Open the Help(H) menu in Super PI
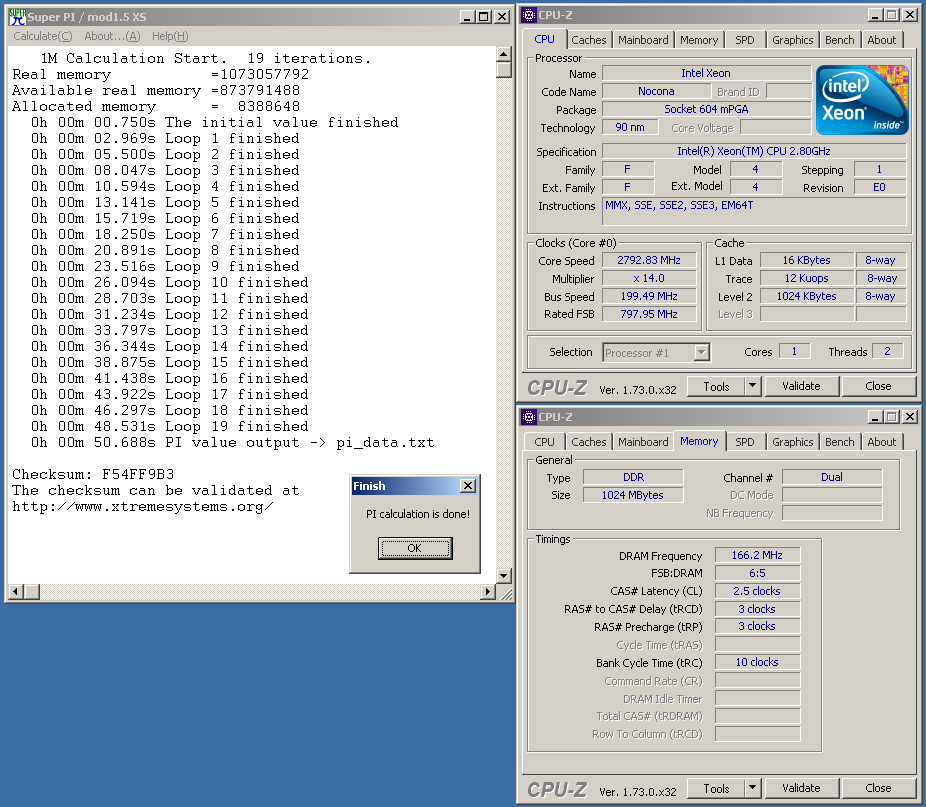 (x=170, y=36)
